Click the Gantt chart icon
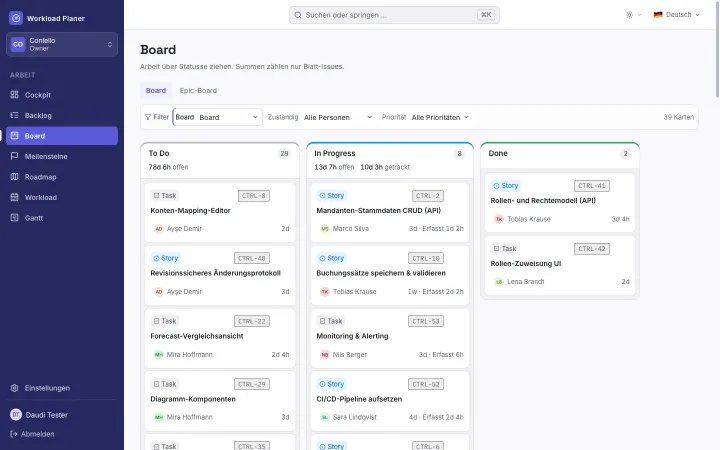This screenshot has width=720, height=450. (15, 218)
